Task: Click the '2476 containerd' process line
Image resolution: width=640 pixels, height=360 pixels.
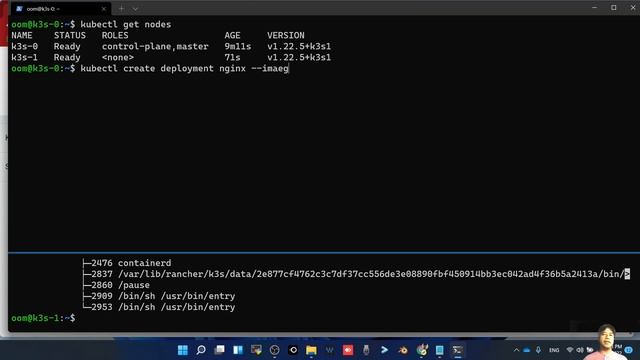Action: click(127, 263)
